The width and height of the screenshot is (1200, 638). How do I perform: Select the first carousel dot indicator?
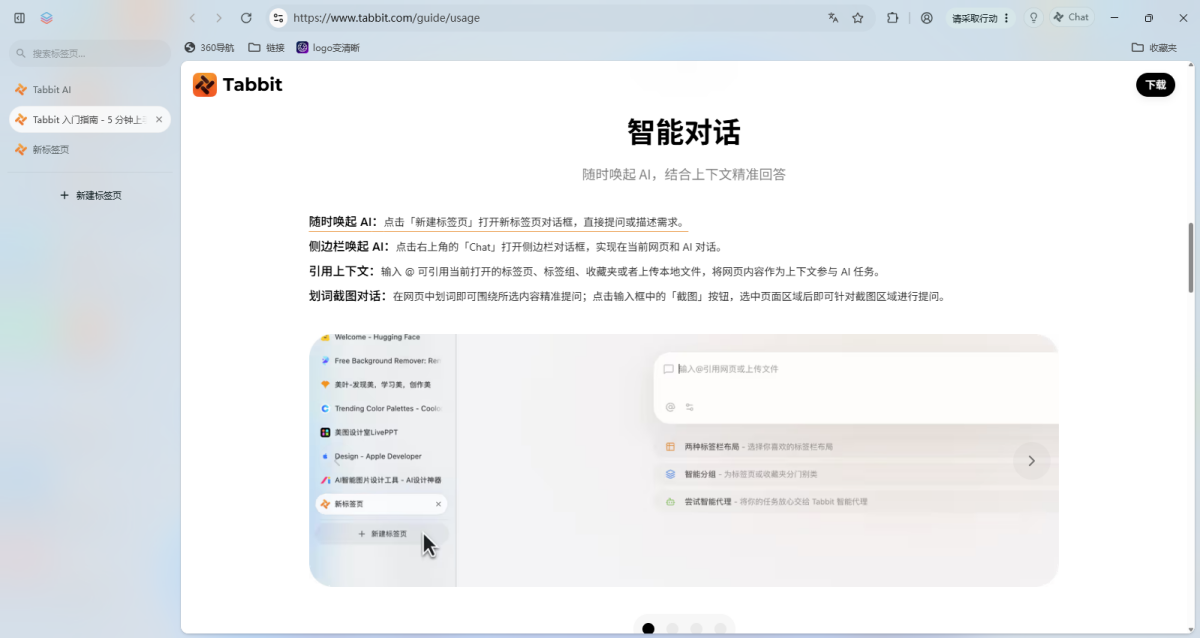[648, 629]
